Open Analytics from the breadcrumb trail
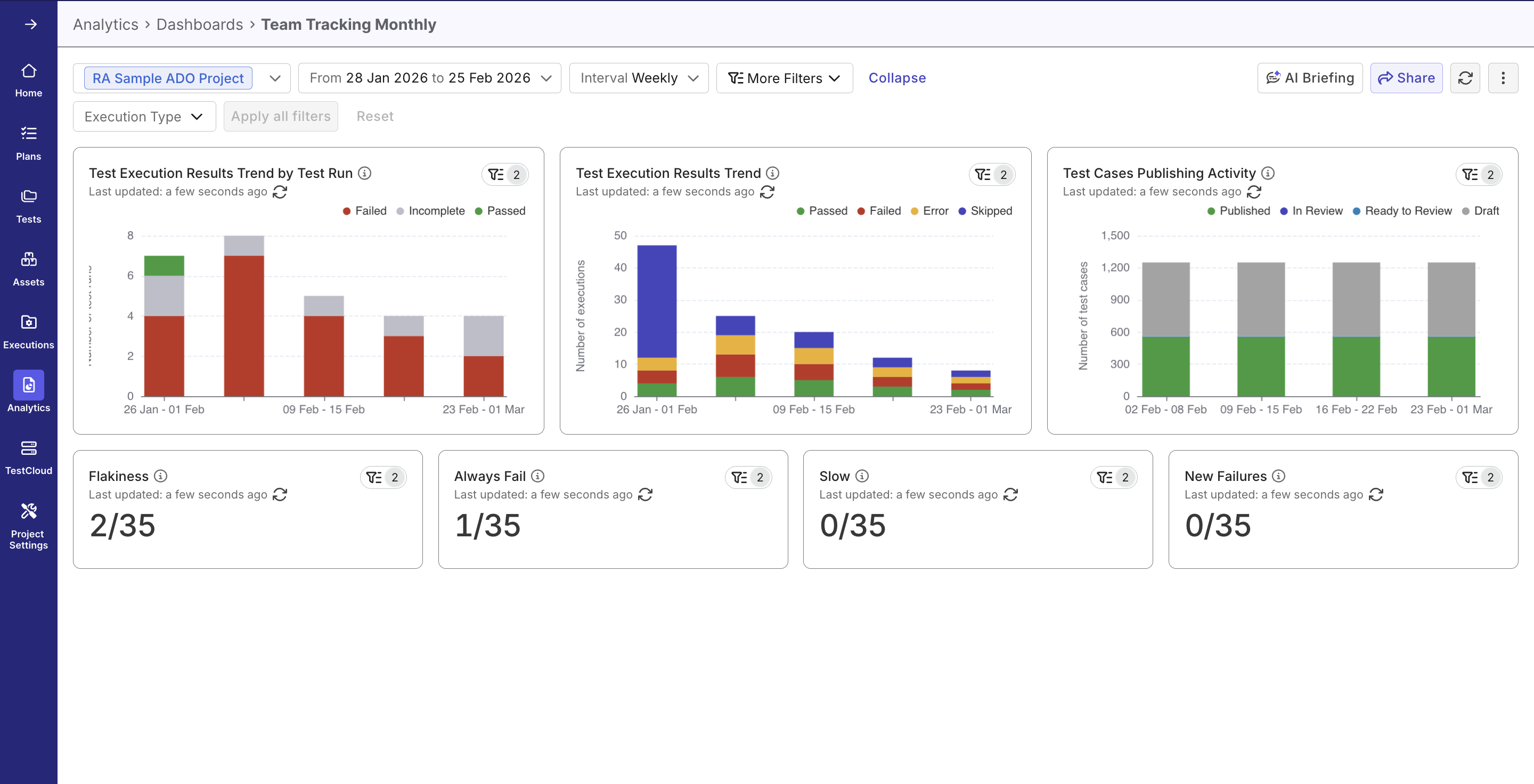The width and height of the screenshot is (1534, 784). [x=105, y=24]
